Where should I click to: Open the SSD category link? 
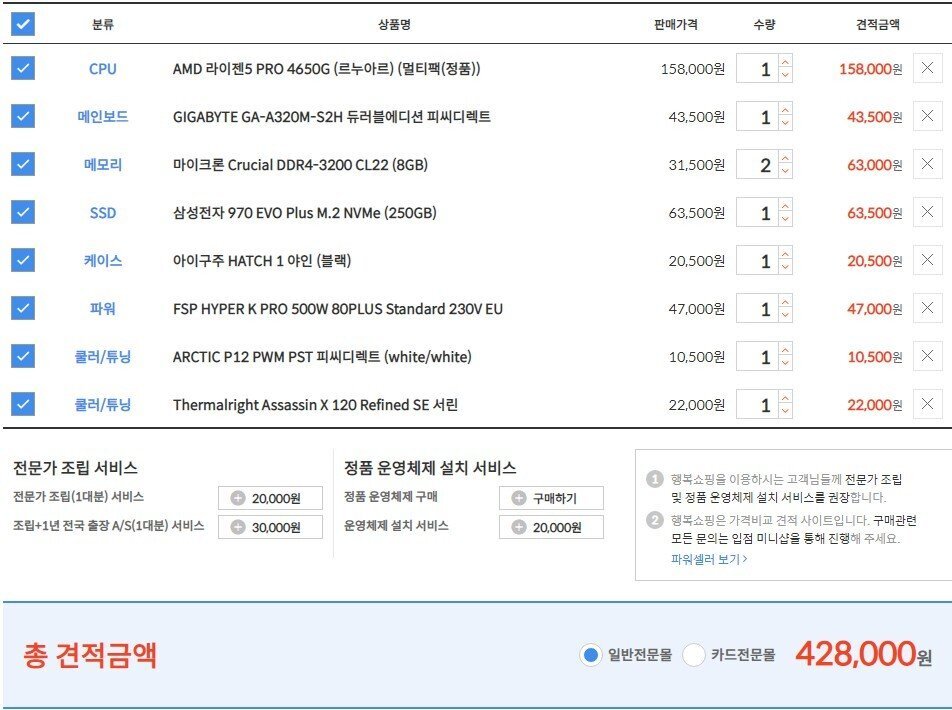tap(103, 213)
